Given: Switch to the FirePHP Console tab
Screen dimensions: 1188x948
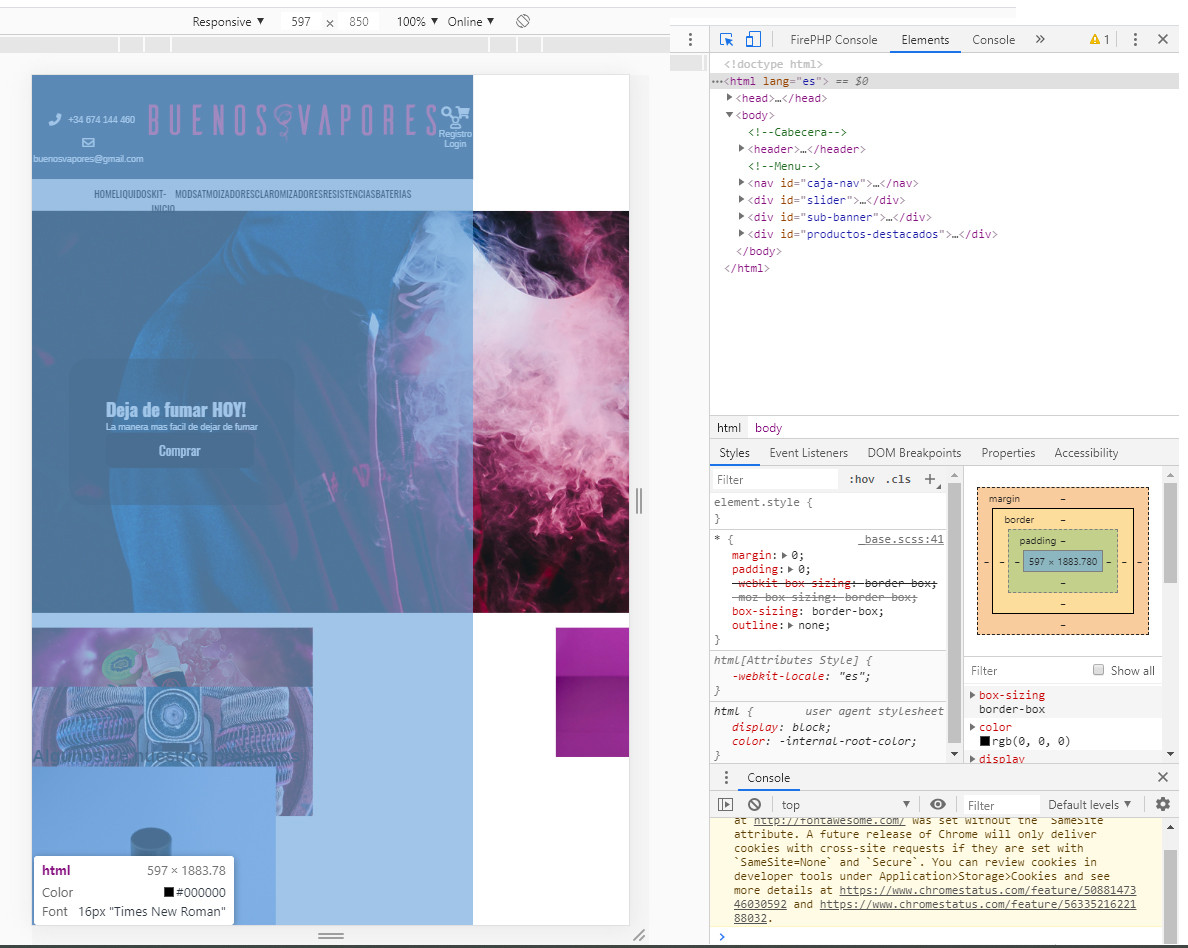Looking at the screenshot, I should click(833, 39).
